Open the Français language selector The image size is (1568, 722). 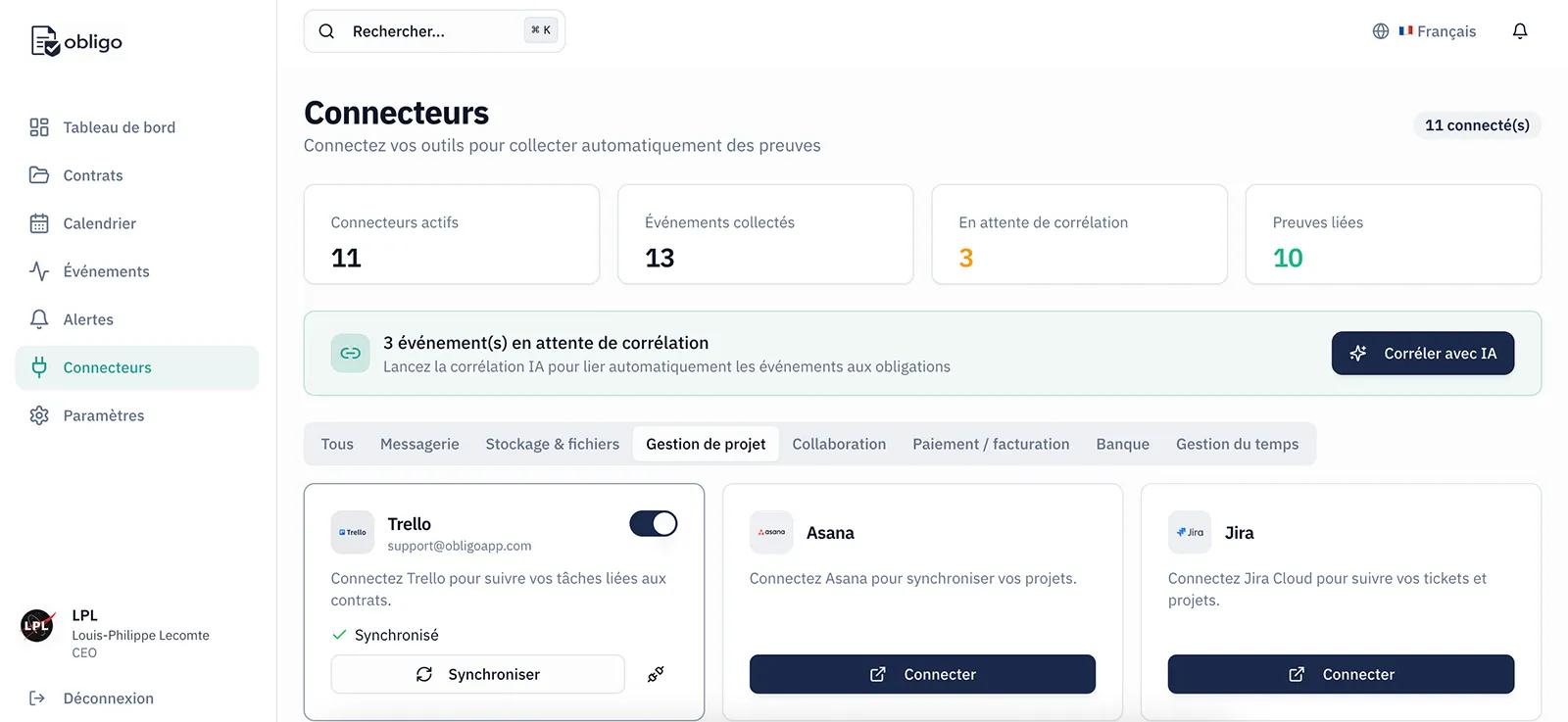(x=1437, y=31)
